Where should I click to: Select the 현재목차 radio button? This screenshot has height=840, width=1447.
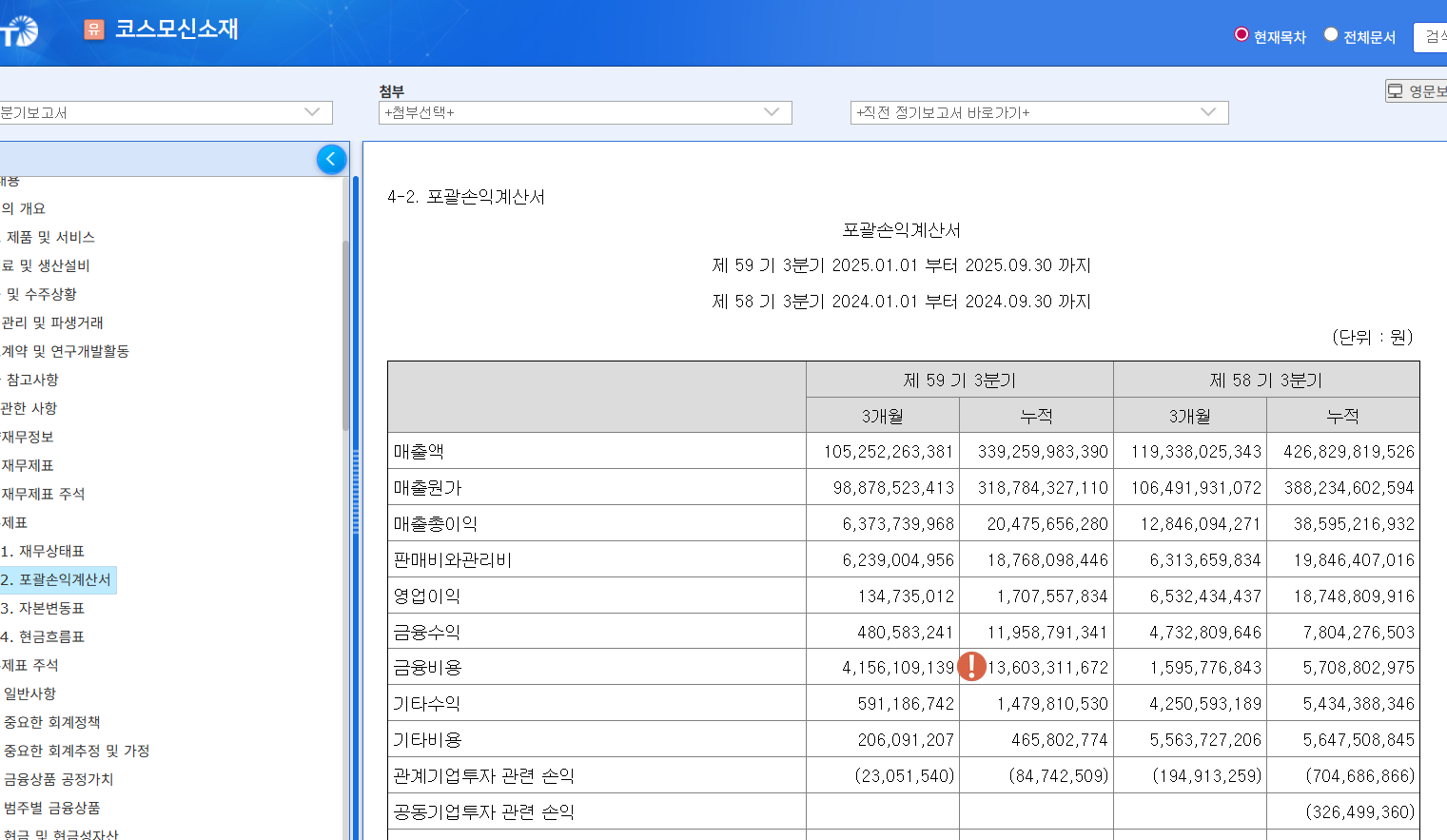point(1241,33)
